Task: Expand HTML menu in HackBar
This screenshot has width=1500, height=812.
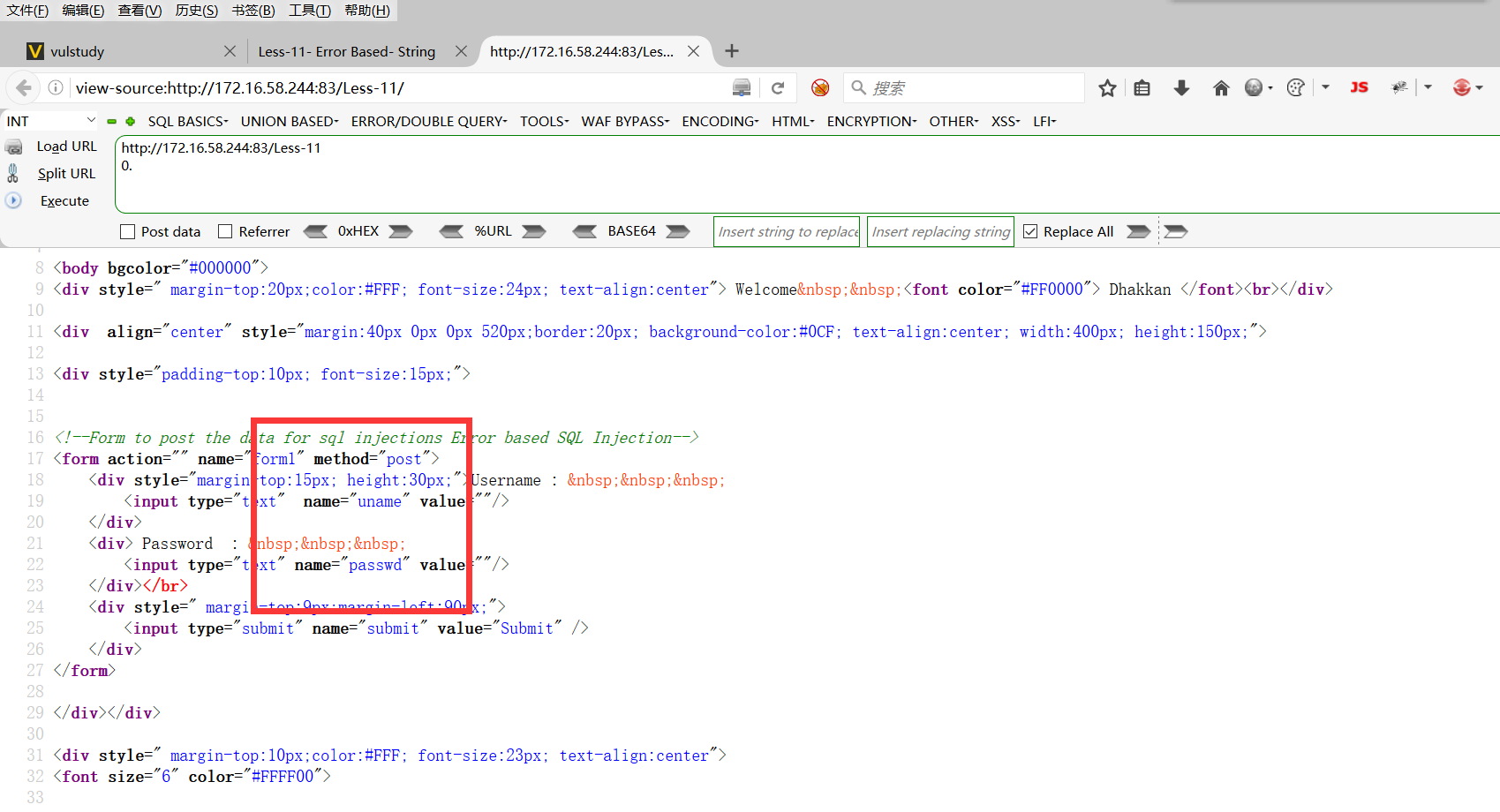Action: click(x=793, y=121)
